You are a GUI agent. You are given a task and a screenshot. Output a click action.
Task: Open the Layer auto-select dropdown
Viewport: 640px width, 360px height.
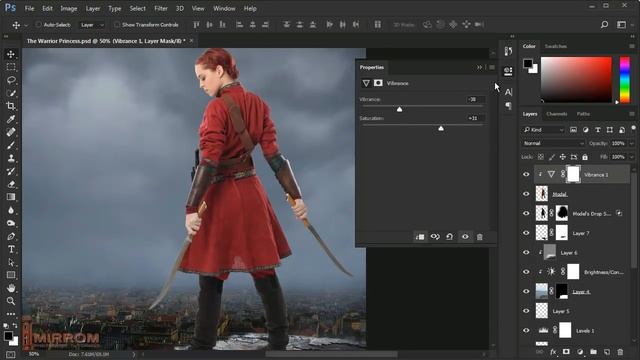[x=92, y=25]
